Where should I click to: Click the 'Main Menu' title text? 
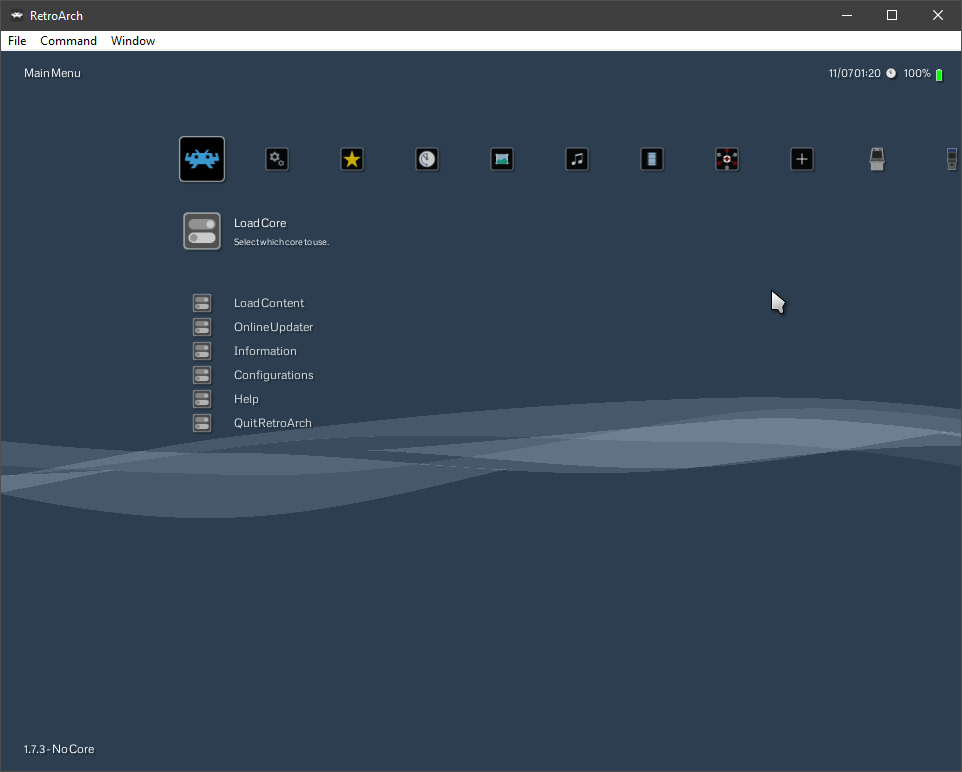coord(52,73)
